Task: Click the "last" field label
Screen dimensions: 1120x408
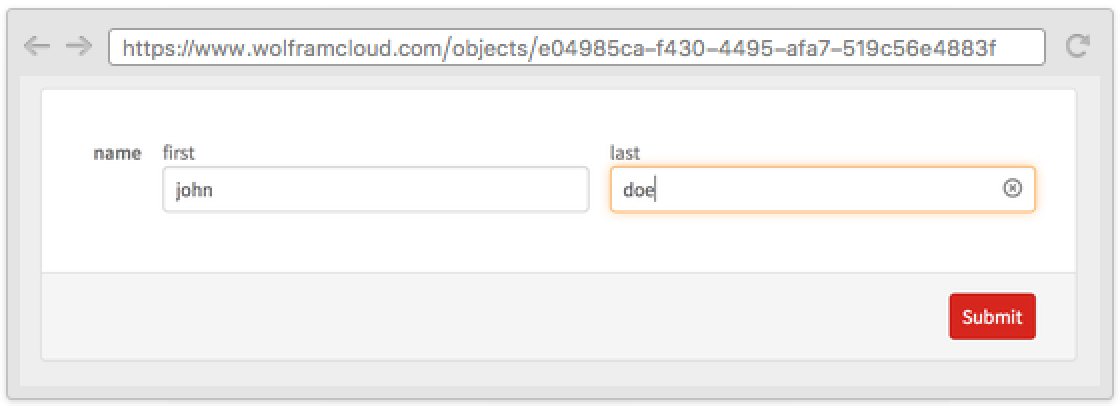Action: 625,153
